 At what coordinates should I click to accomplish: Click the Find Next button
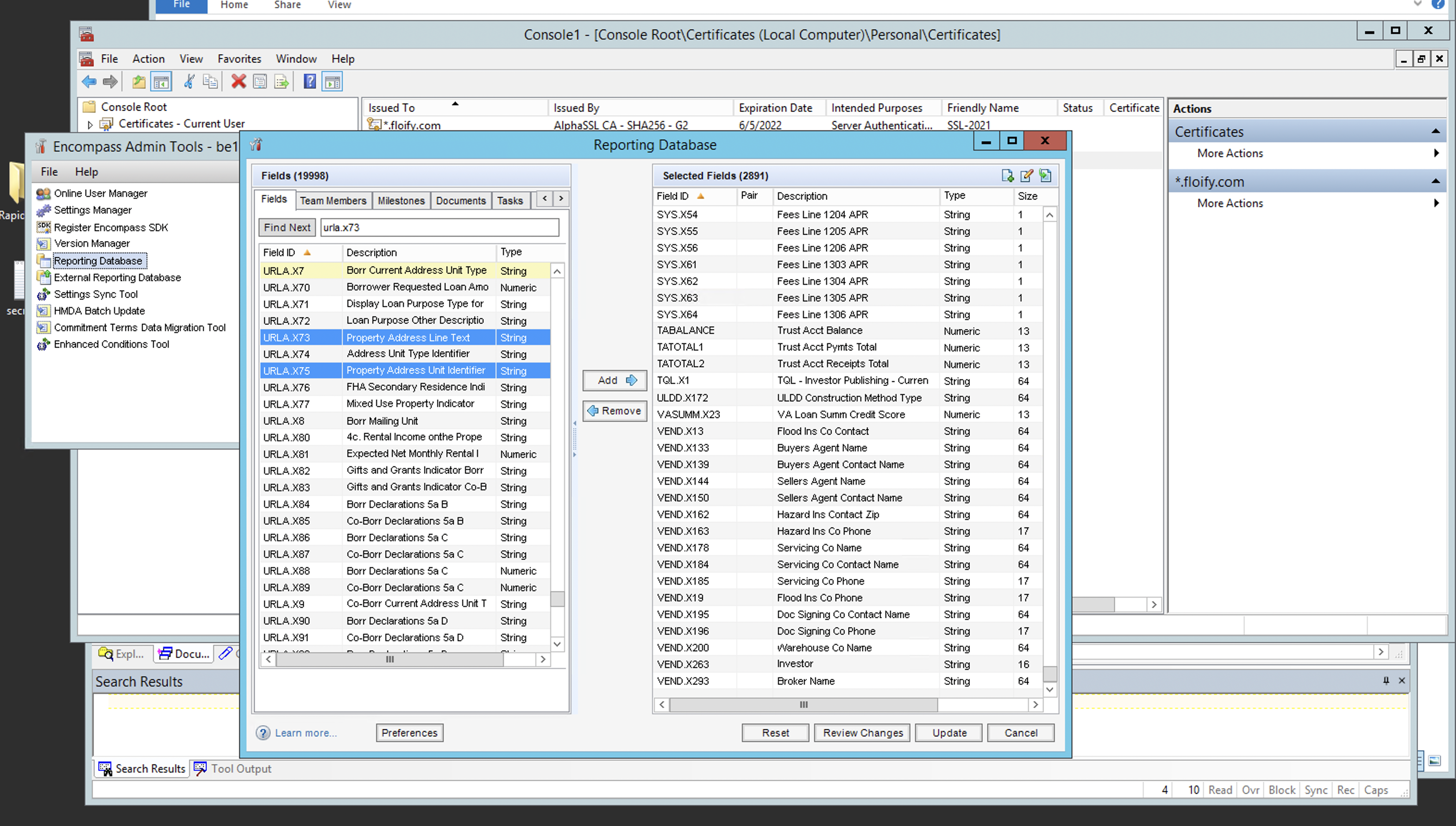[287, 227]
